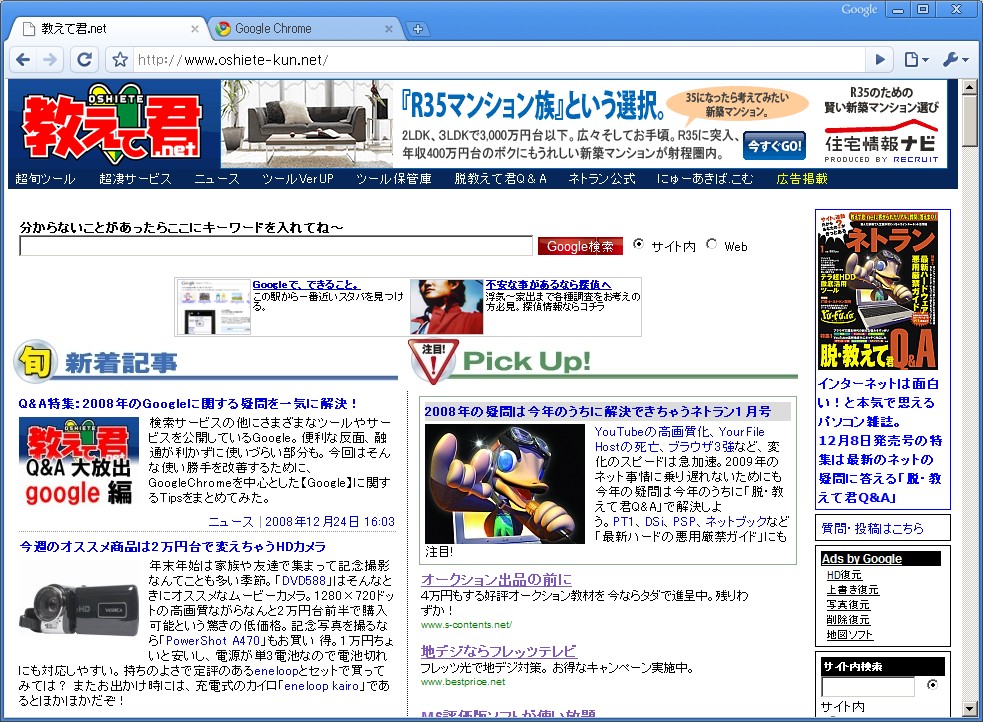The image size is (983, 722).
Task: Open the Ads by Google link
Action: tap(861, 558)
